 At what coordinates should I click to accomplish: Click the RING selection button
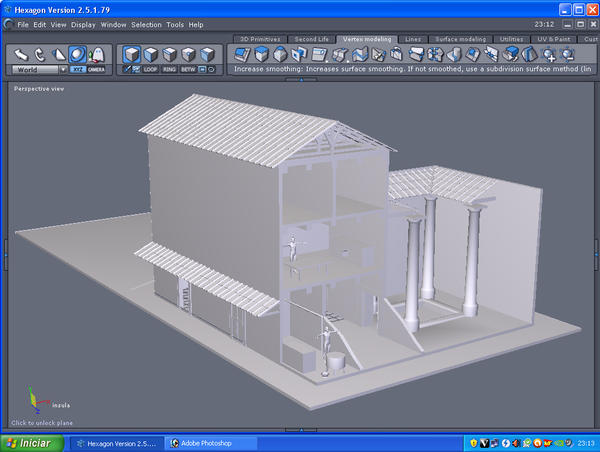pos(170,70)
